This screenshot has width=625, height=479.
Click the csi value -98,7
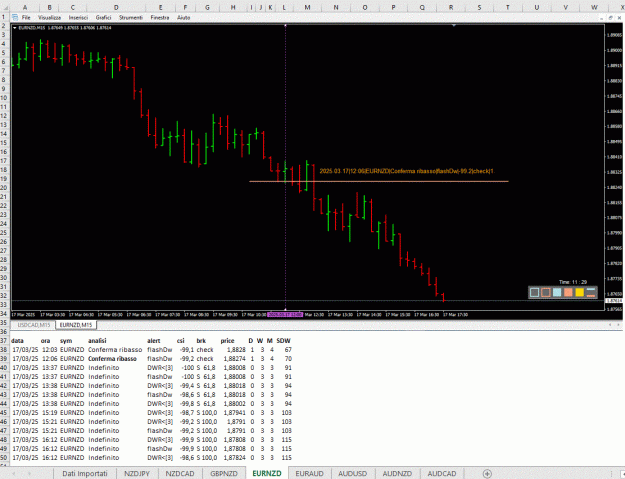click(x=187, y=412)
